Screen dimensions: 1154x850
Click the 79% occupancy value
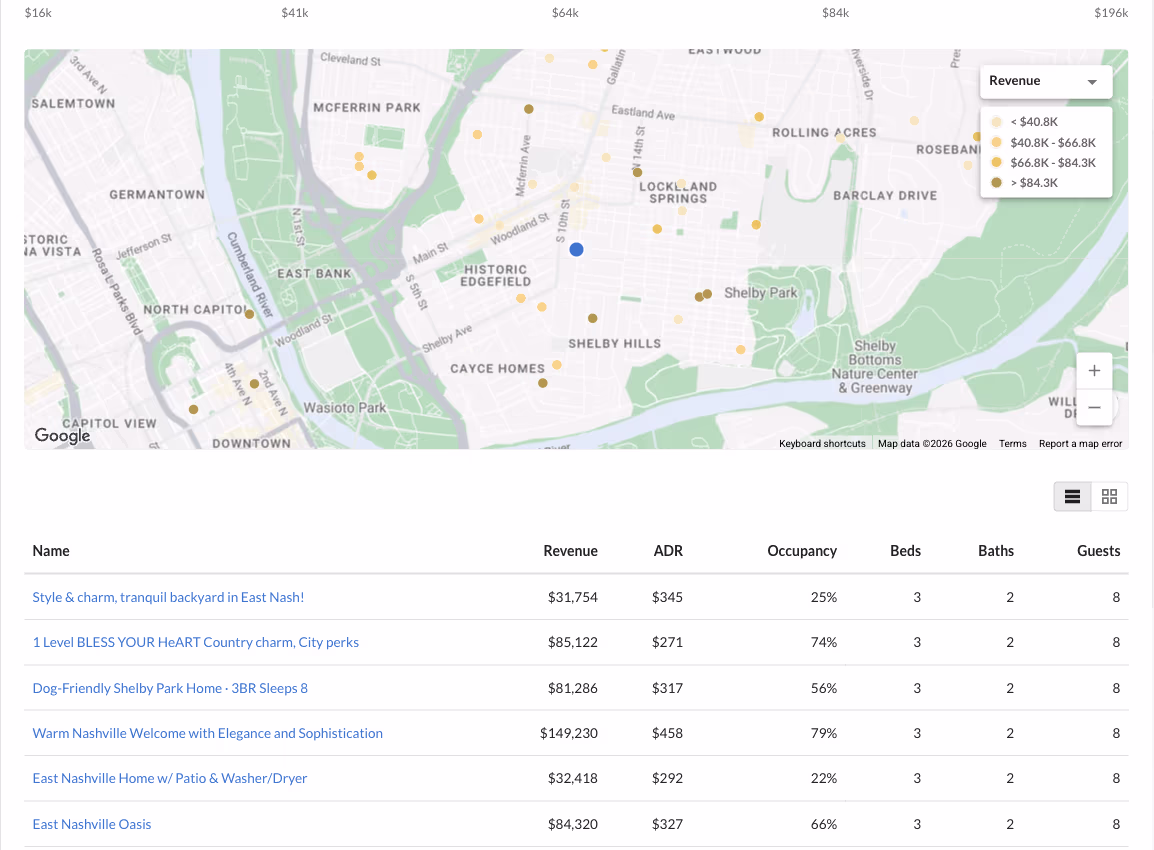(824, 733)
